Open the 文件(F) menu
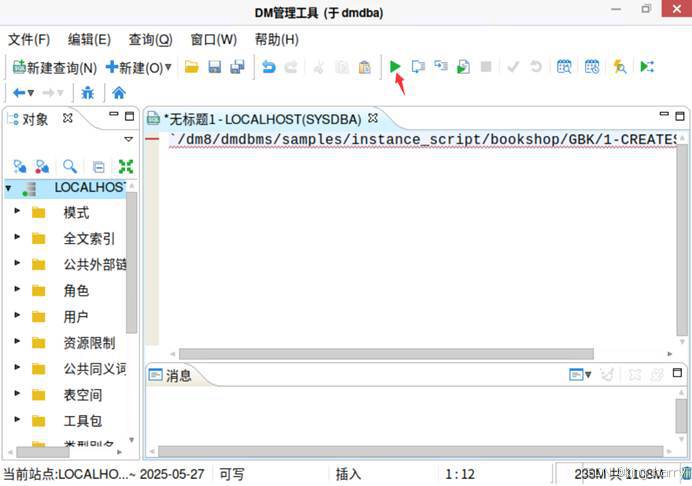692x486 pixels. pos(29,40)
